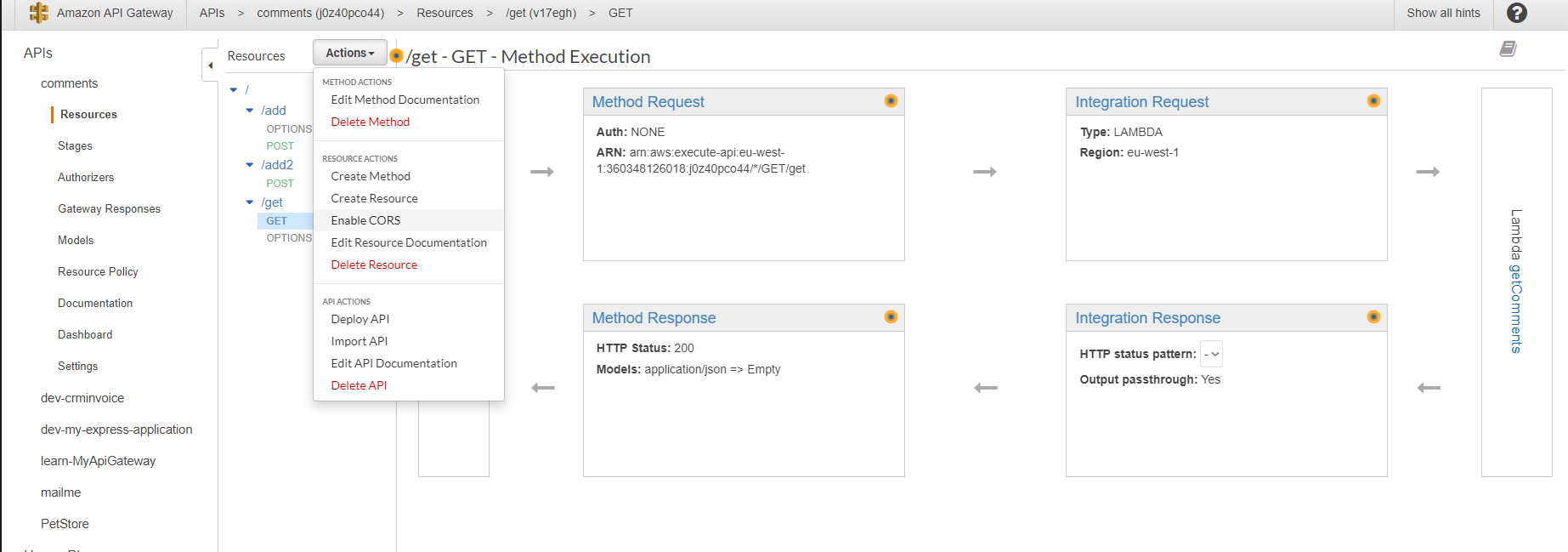Open Documentation in the sidebar
The image size is (1568, 552).
(95, 304)
